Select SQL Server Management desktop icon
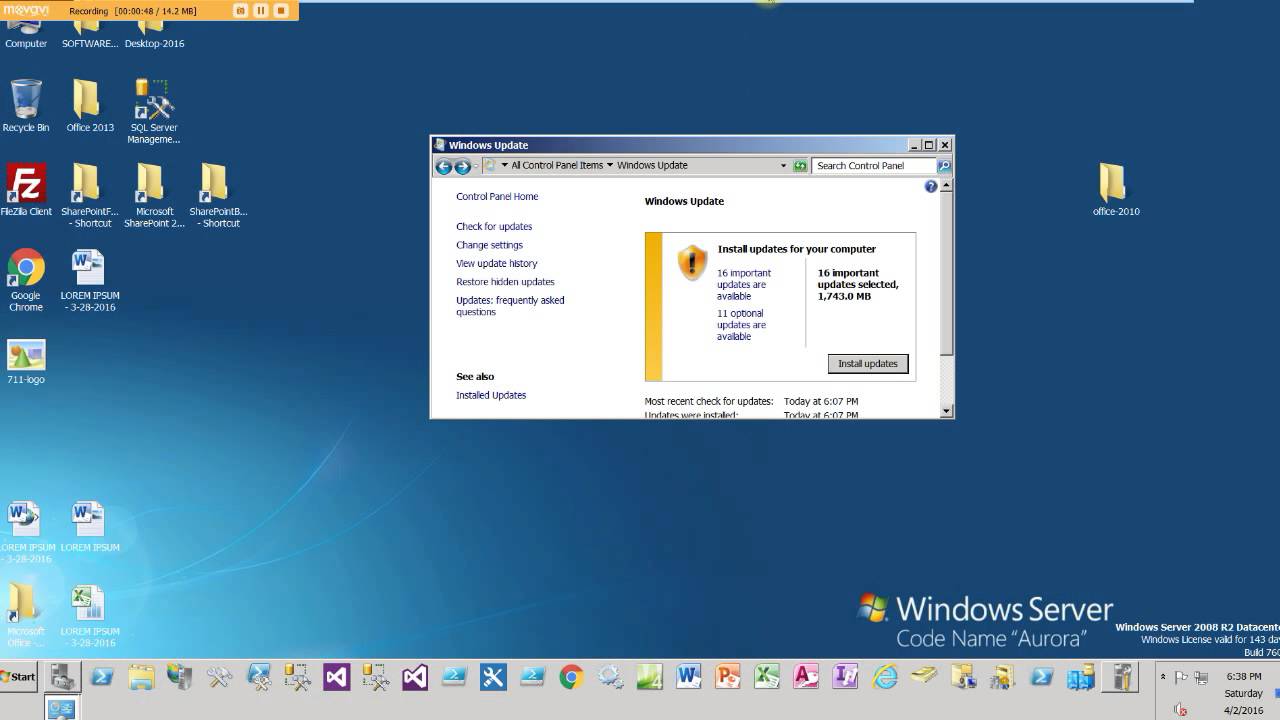Image resolution: width=1280 pixels, height=720 pixels. [154, 111]
